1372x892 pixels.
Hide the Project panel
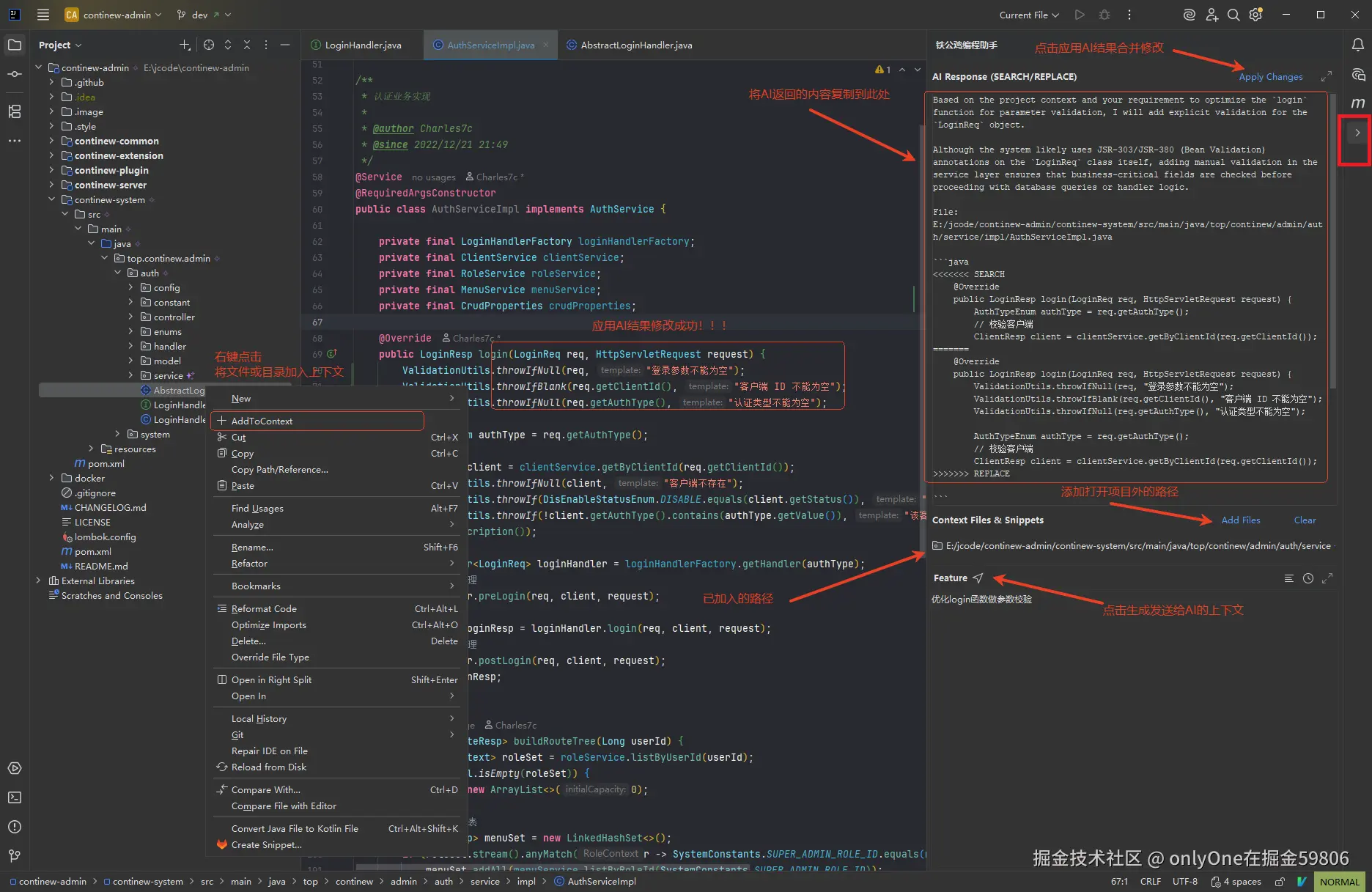click(x=285, y=45)
